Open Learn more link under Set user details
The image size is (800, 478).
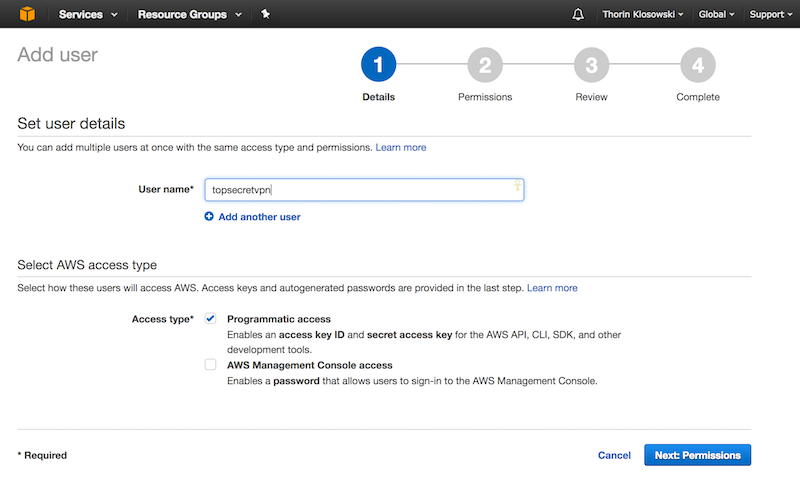coord(401,147)
